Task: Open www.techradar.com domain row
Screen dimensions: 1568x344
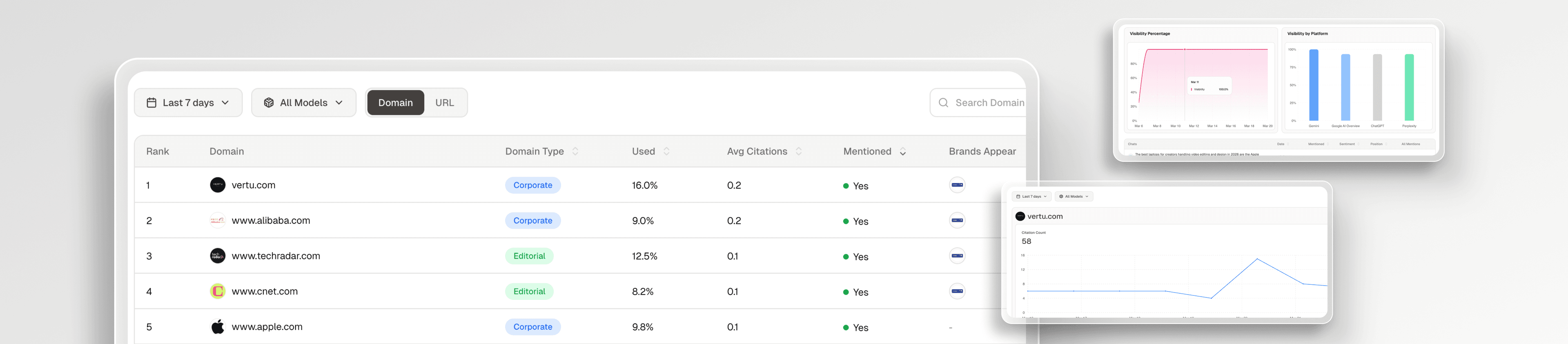Action: [x=276, y=256]
